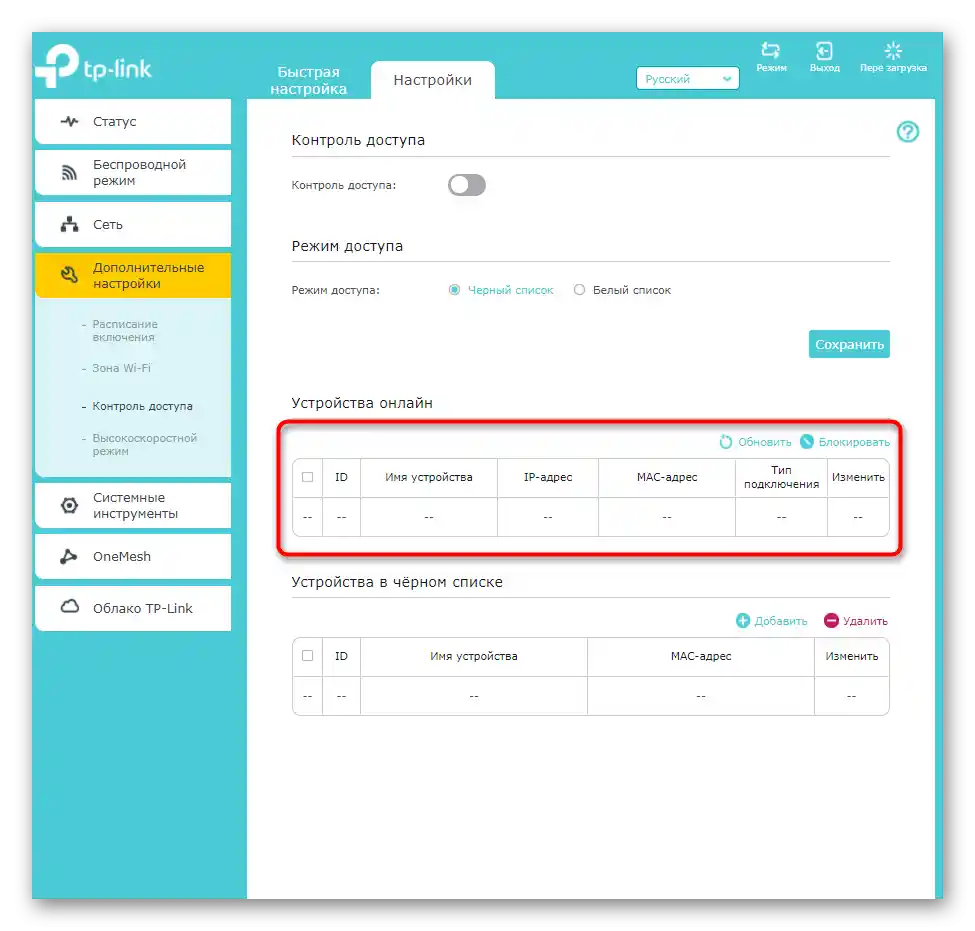Click the Блокировать block icon
This screenshot has width=975, height=931.
806,442
